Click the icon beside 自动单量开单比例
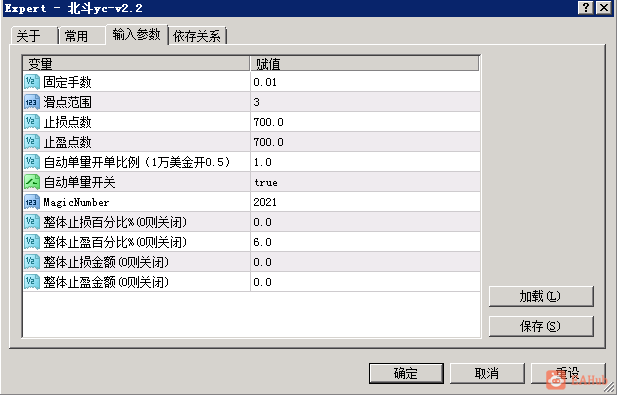Screen dimensions: 617x395 tap(32, 162)
